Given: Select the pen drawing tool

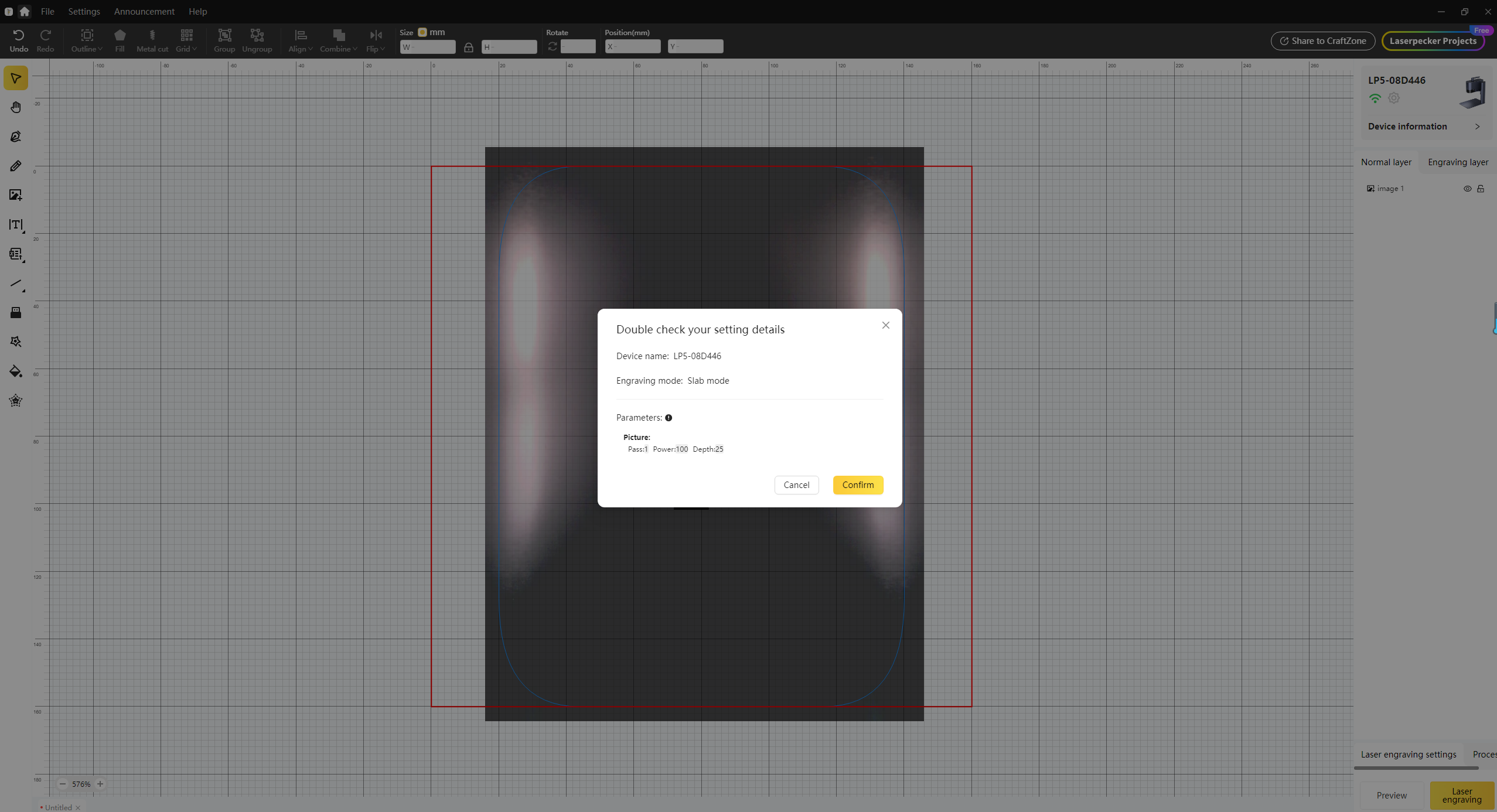Looking at the screenshot, I should coord(16,137).
